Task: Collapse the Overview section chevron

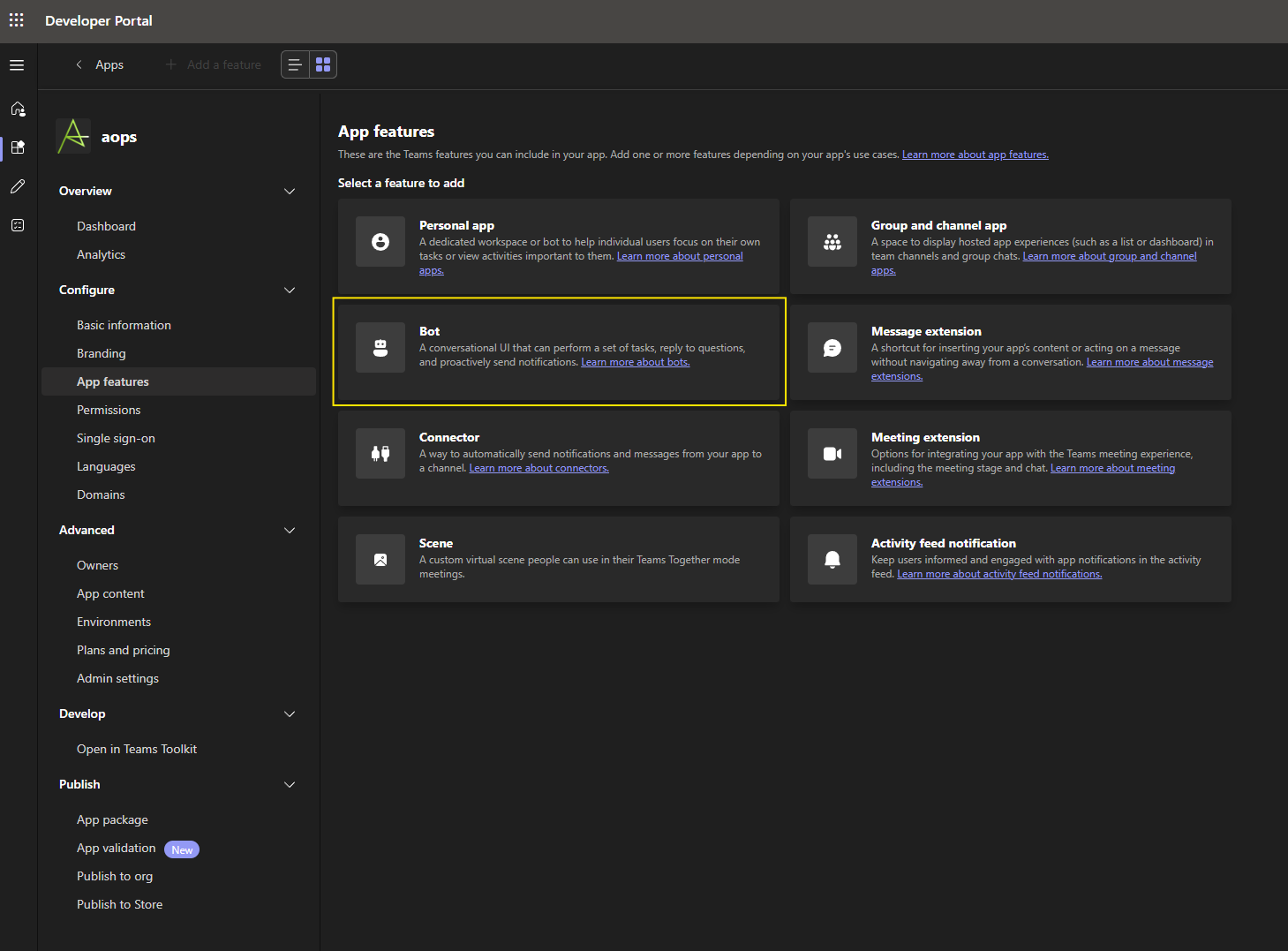Action: click(290, 192)
